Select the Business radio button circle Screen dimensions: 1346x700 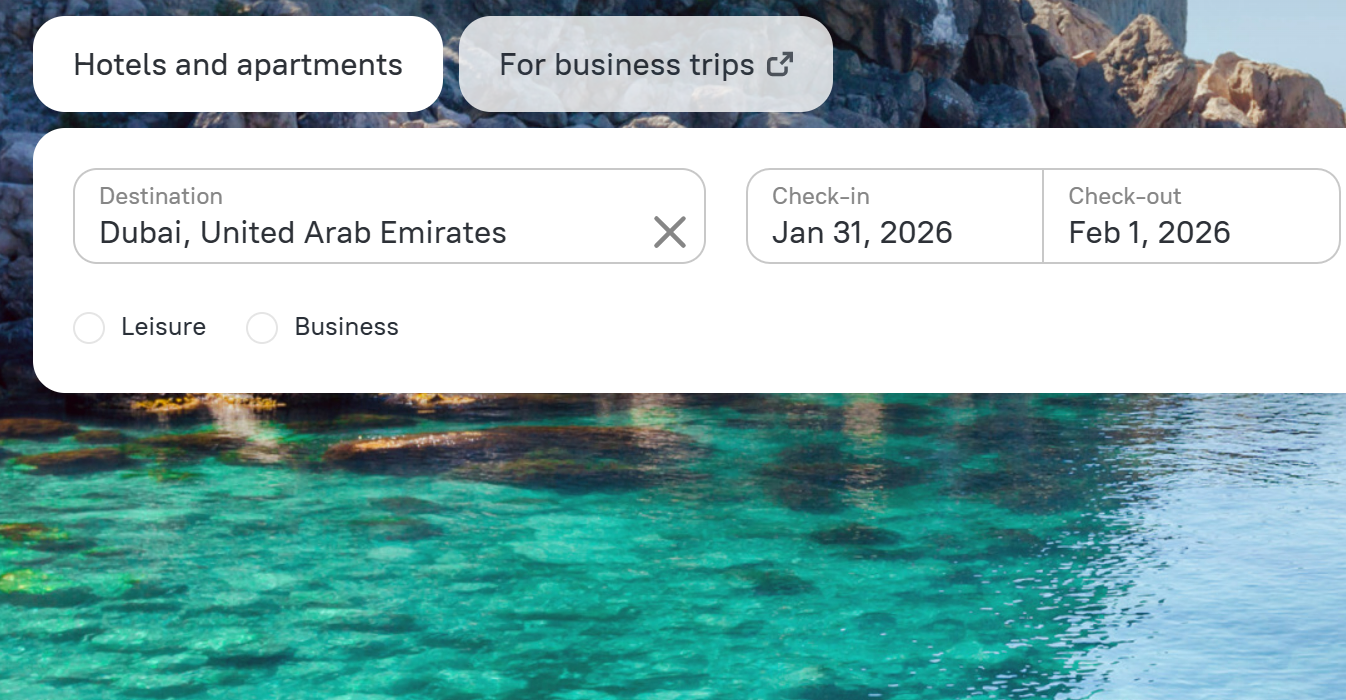pyautogui.click(x=262, y=328)
